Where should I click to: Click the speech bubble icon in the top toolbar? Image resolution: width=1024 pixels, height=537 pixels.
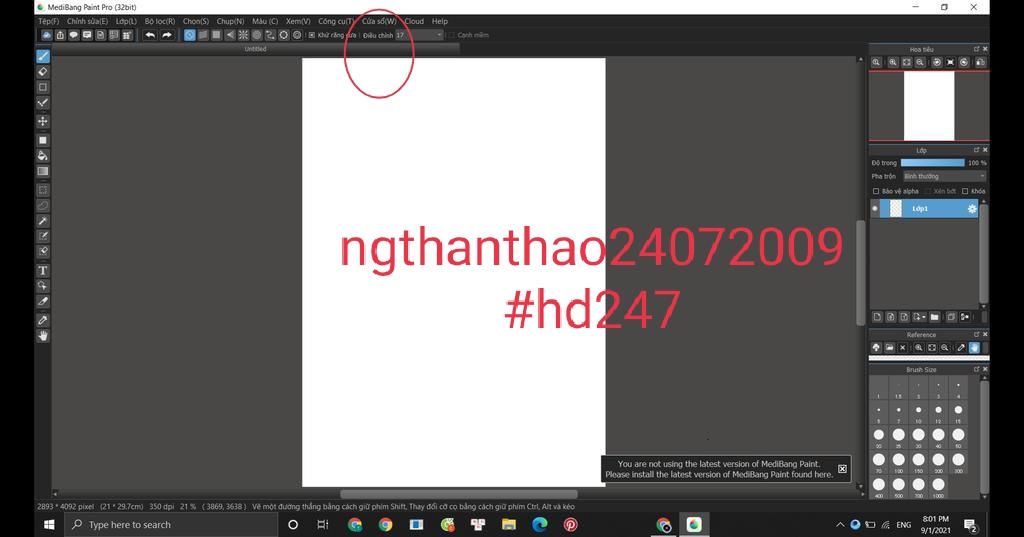74,35
